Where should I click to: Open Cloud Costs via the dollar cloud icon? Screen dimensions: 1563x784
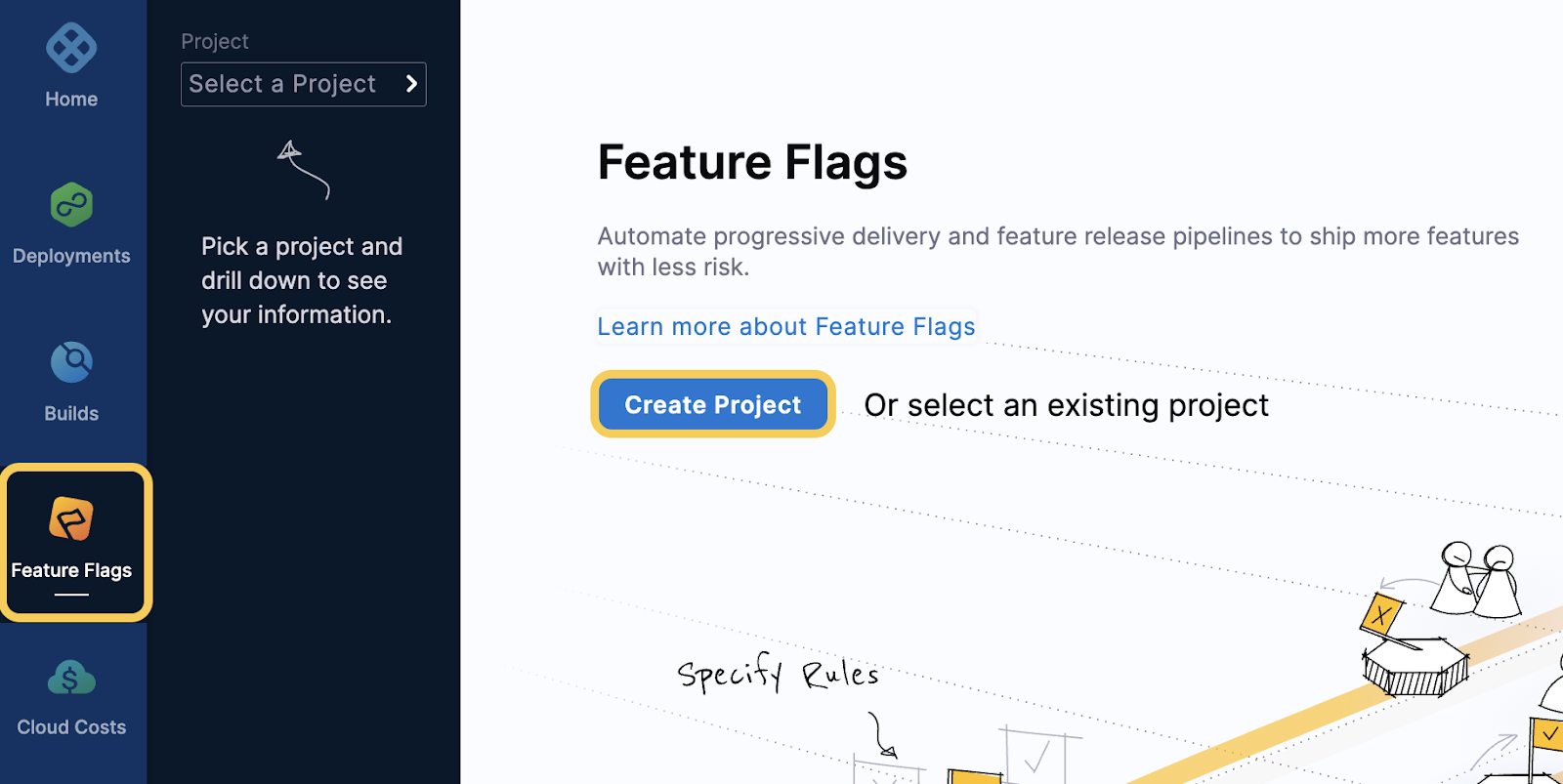click(71, 677)
